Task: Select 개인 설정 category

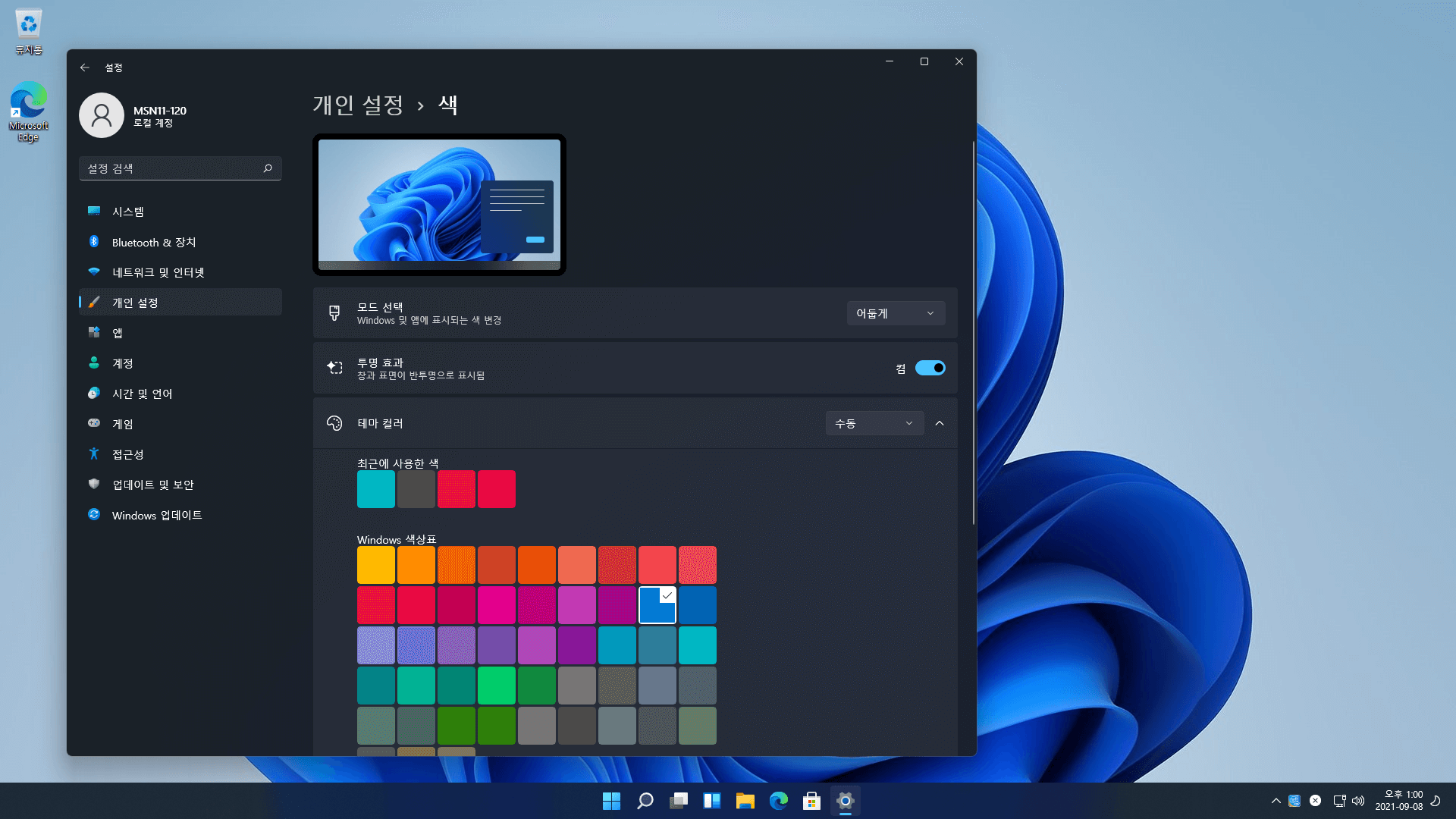Action: (x=180, y=303)
